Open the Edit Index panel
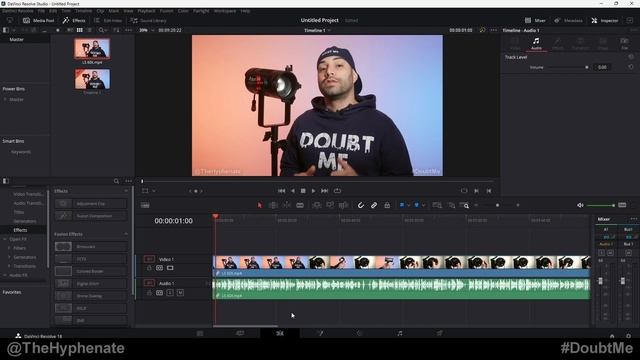Image resolution: width=640 pixels, height=360 pixels. [x=108, y=20]
